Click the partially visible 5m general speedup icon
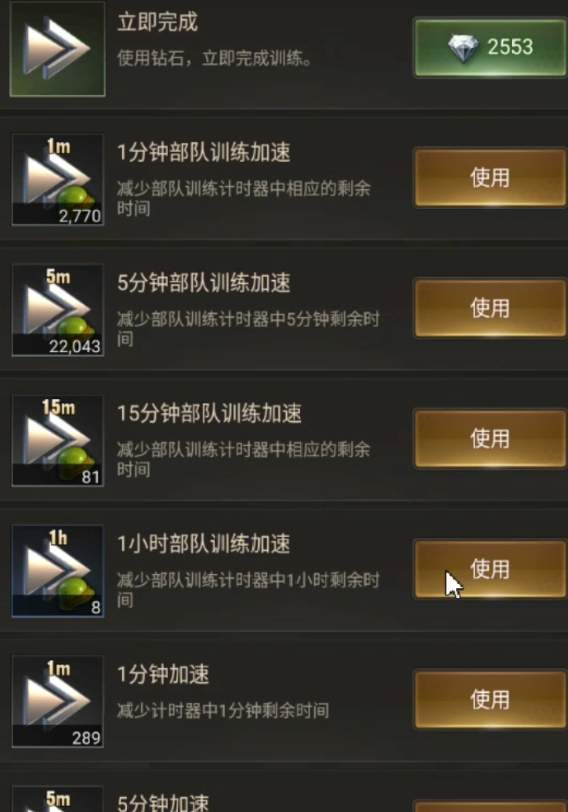The width and height of the screenshot is (568, 812). pyautogui.click(x=57, y=799)
